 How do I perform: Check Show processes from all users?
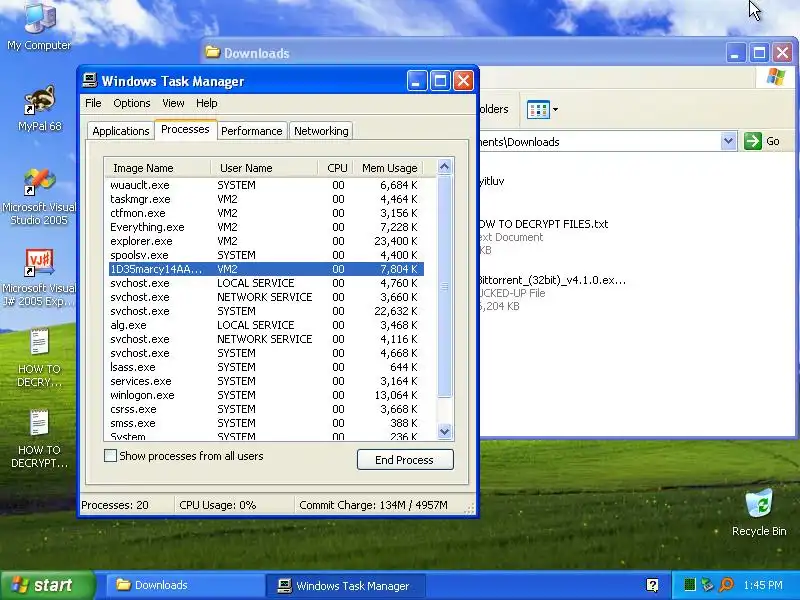110,456
